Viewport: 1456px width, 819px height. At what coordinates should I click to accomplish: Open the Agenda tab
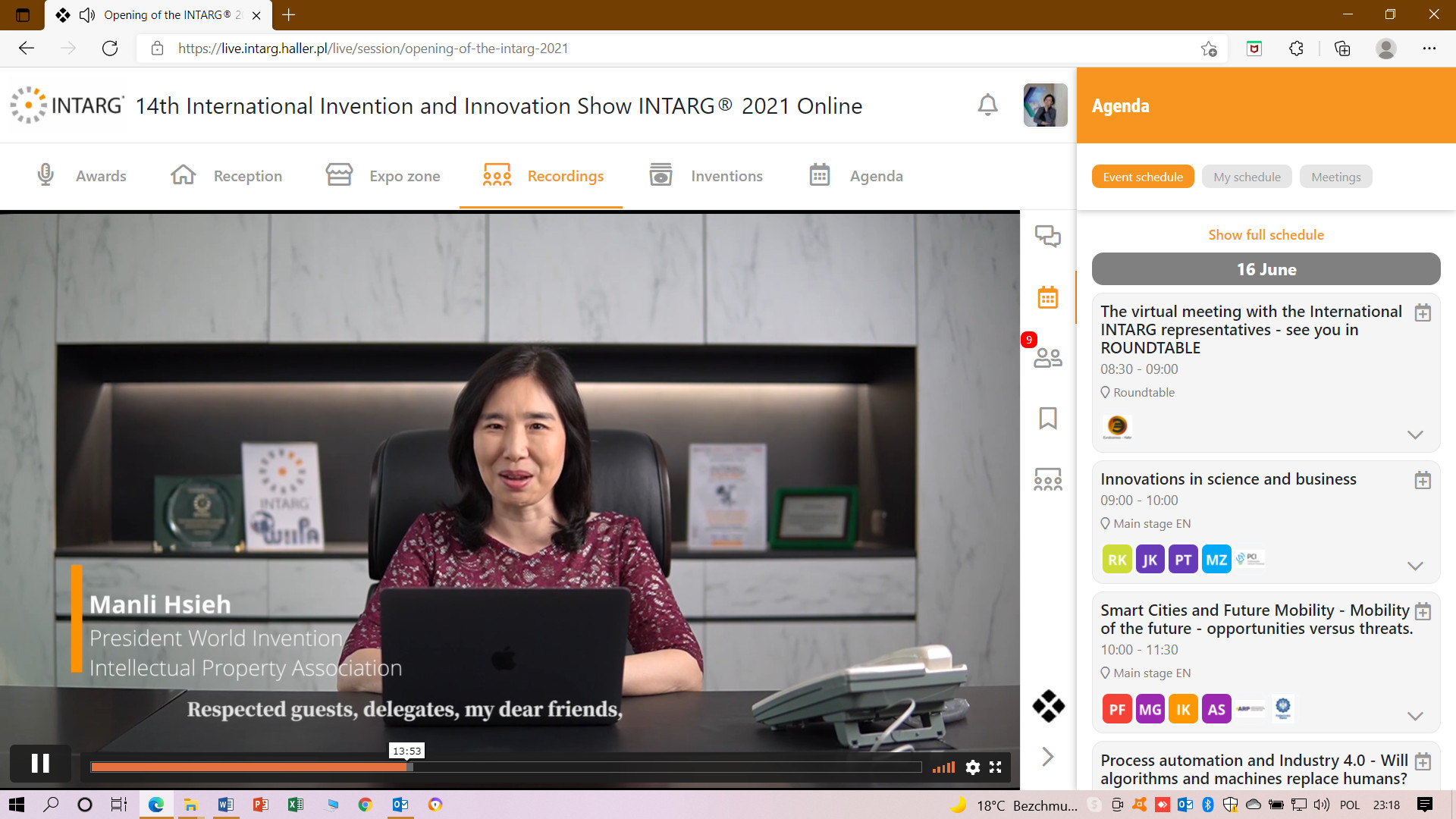pyautogui.click(x=856, y=176)
